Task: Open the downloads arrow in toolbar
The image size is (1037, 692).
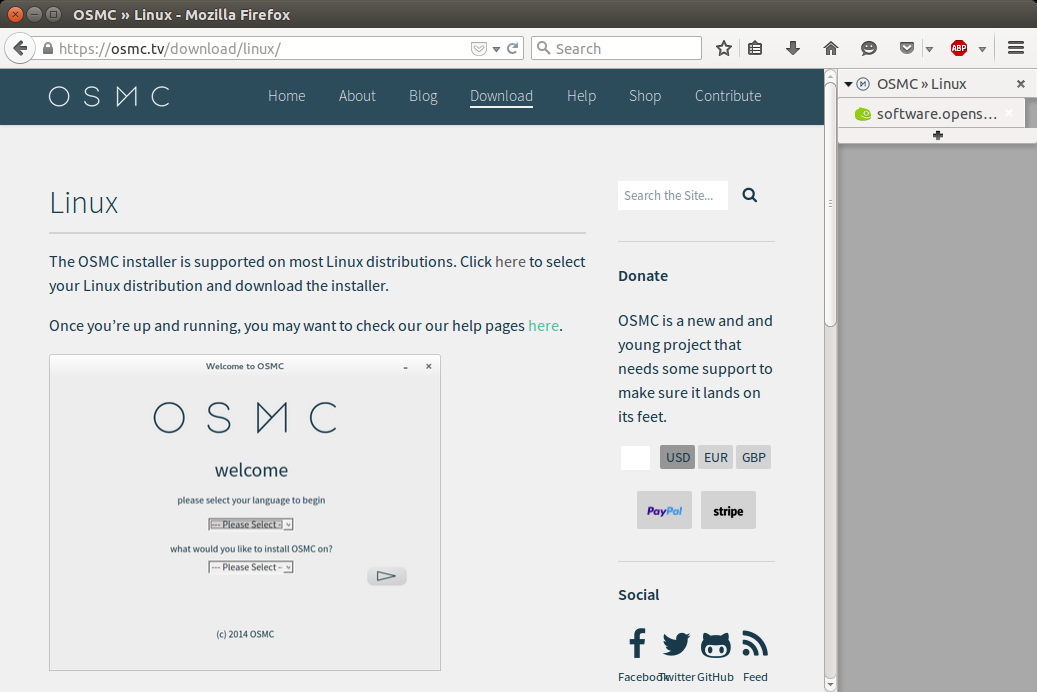Action: (x=793, y=48)
